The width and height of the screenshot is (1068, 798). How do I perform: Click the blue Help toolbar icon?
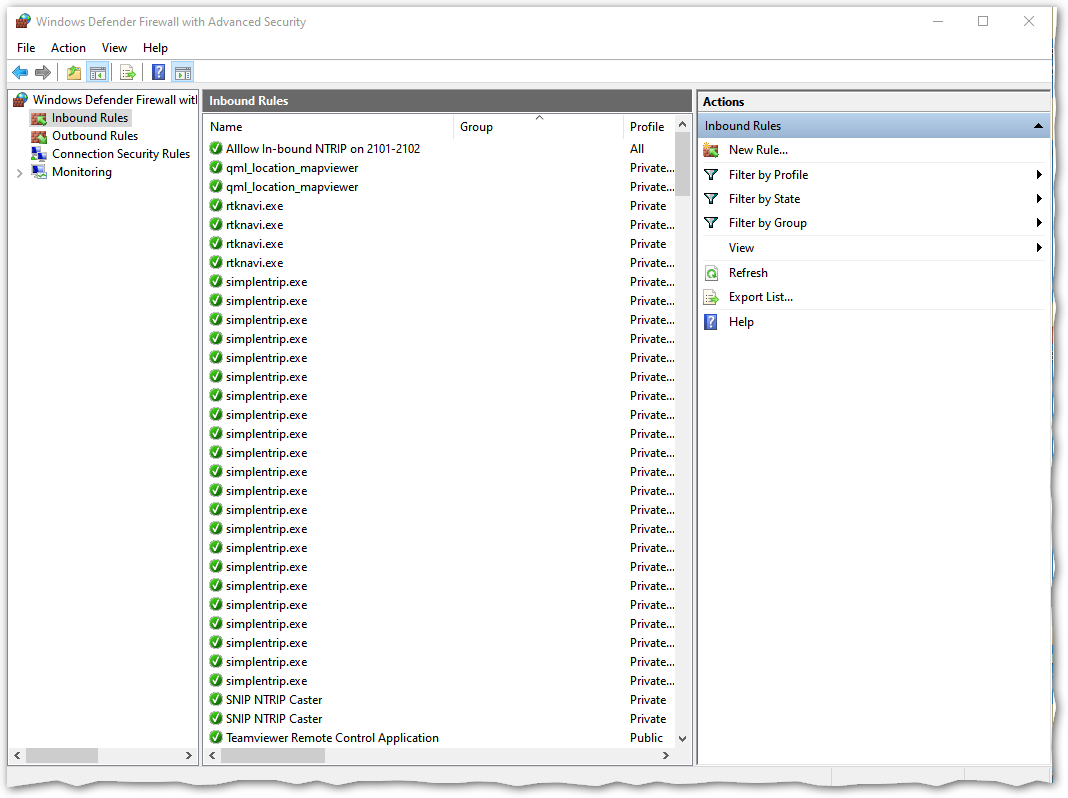click(x=159, y=72)
